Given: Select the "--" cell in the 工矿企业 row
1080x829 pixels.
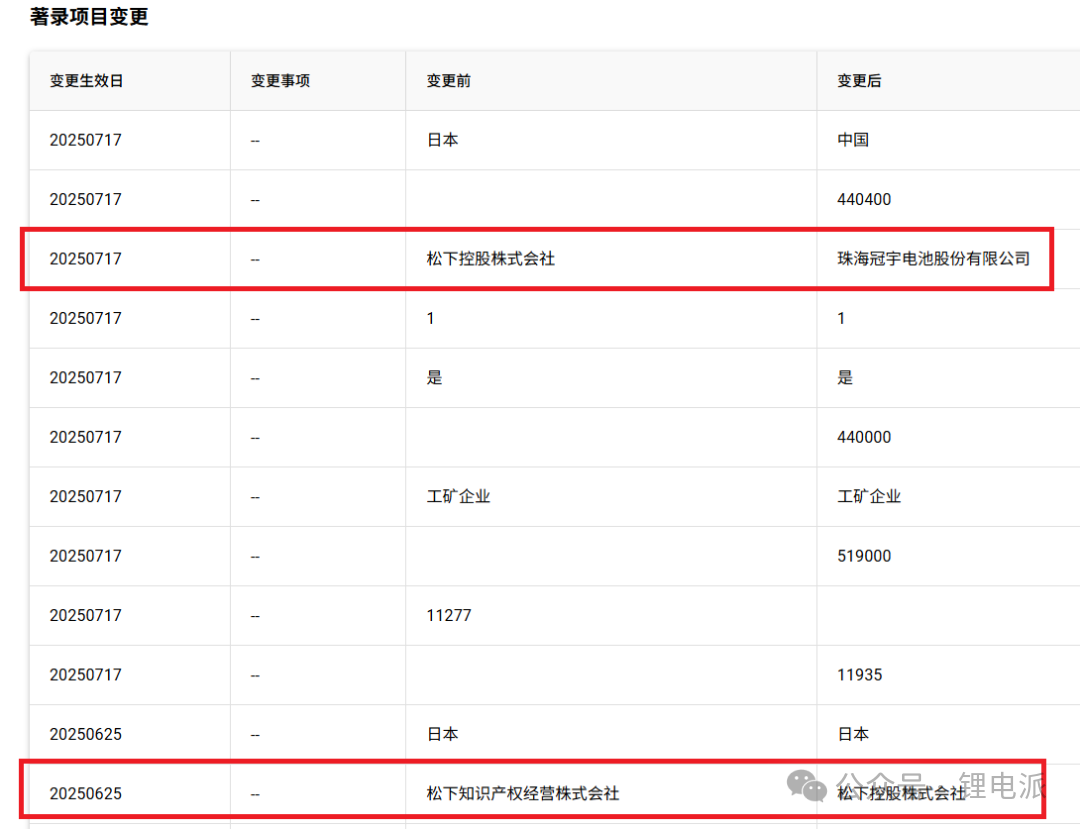Looking at the screenshot, I should click(255, 497).
